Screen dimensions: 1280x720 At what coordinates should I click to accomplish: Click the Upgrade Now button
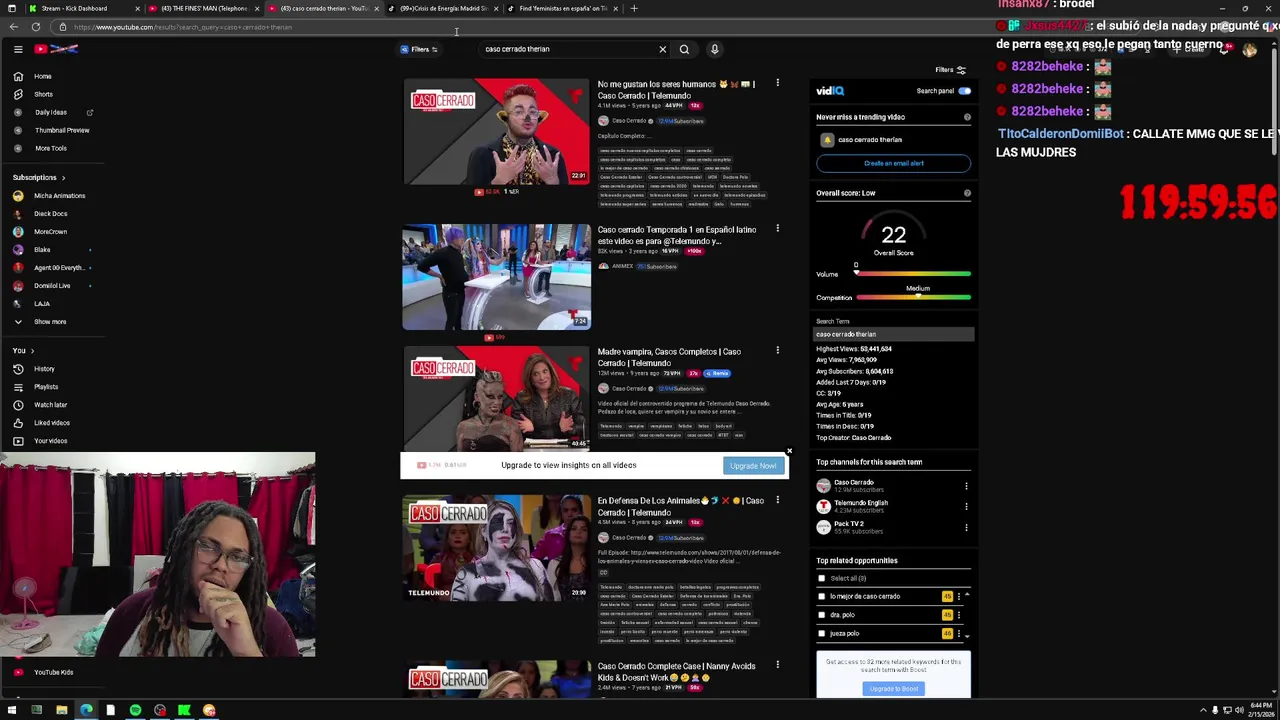coord(753,466)
